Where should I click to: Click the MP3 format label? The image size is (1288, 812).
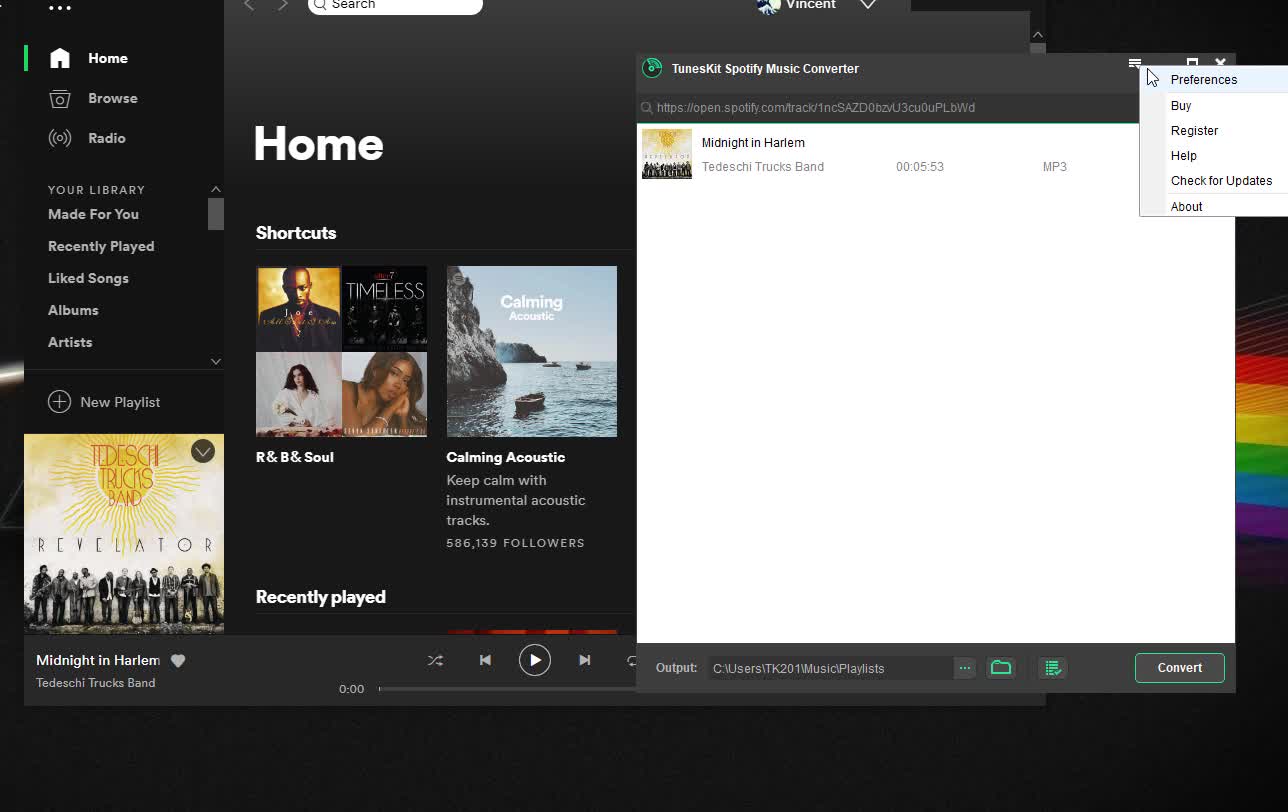coord(1055,167)
